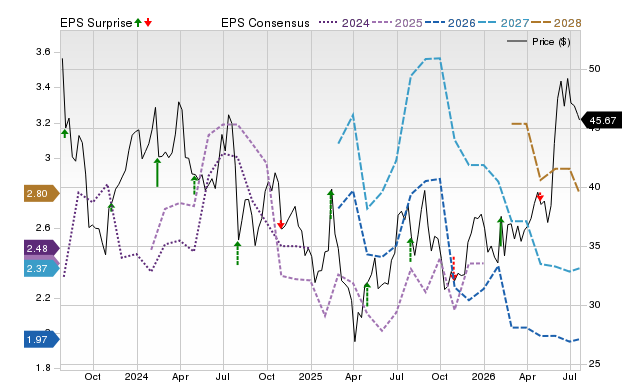Viewport: 640px width, 382px height.
Task: Click the green surprise arrow beside the 3.2 axis label
Action: (x=64, y=133)
